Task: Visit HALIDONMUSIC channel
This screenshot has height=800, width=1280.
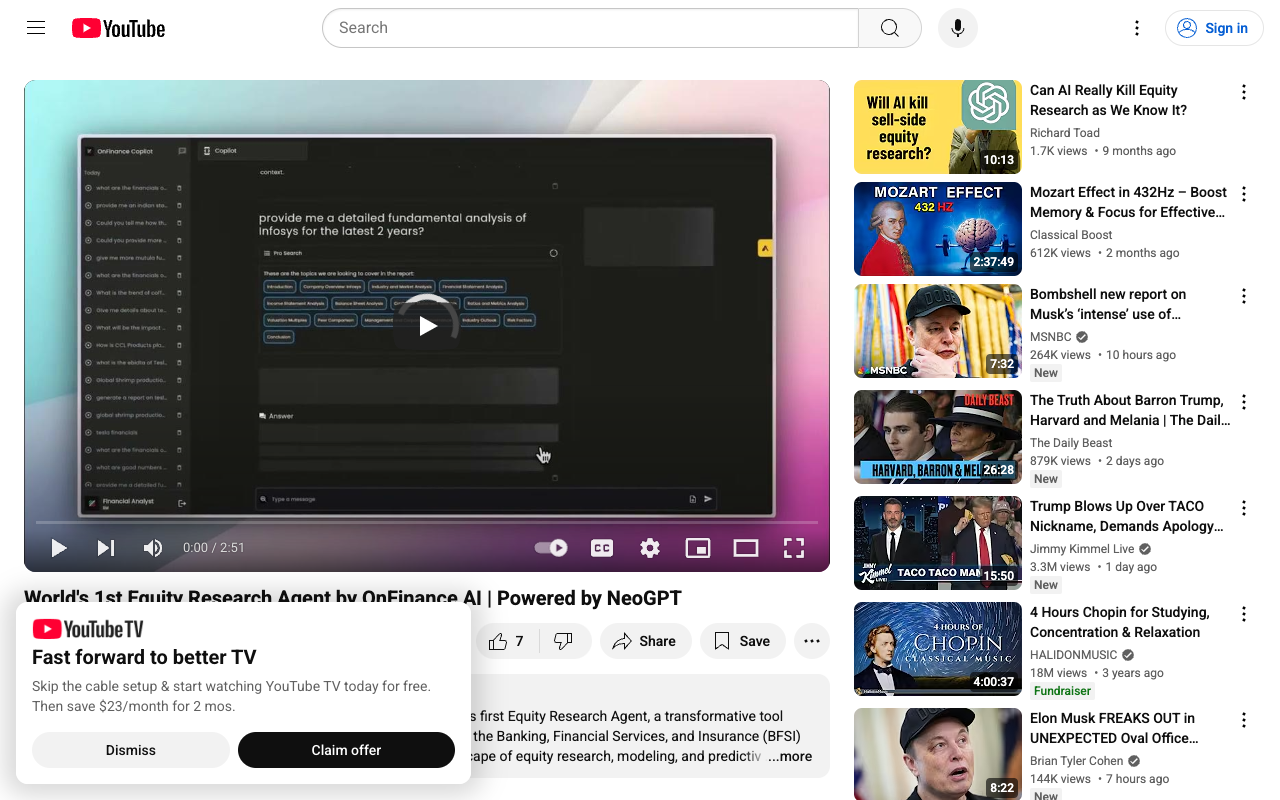Action: pos(1074,655)
